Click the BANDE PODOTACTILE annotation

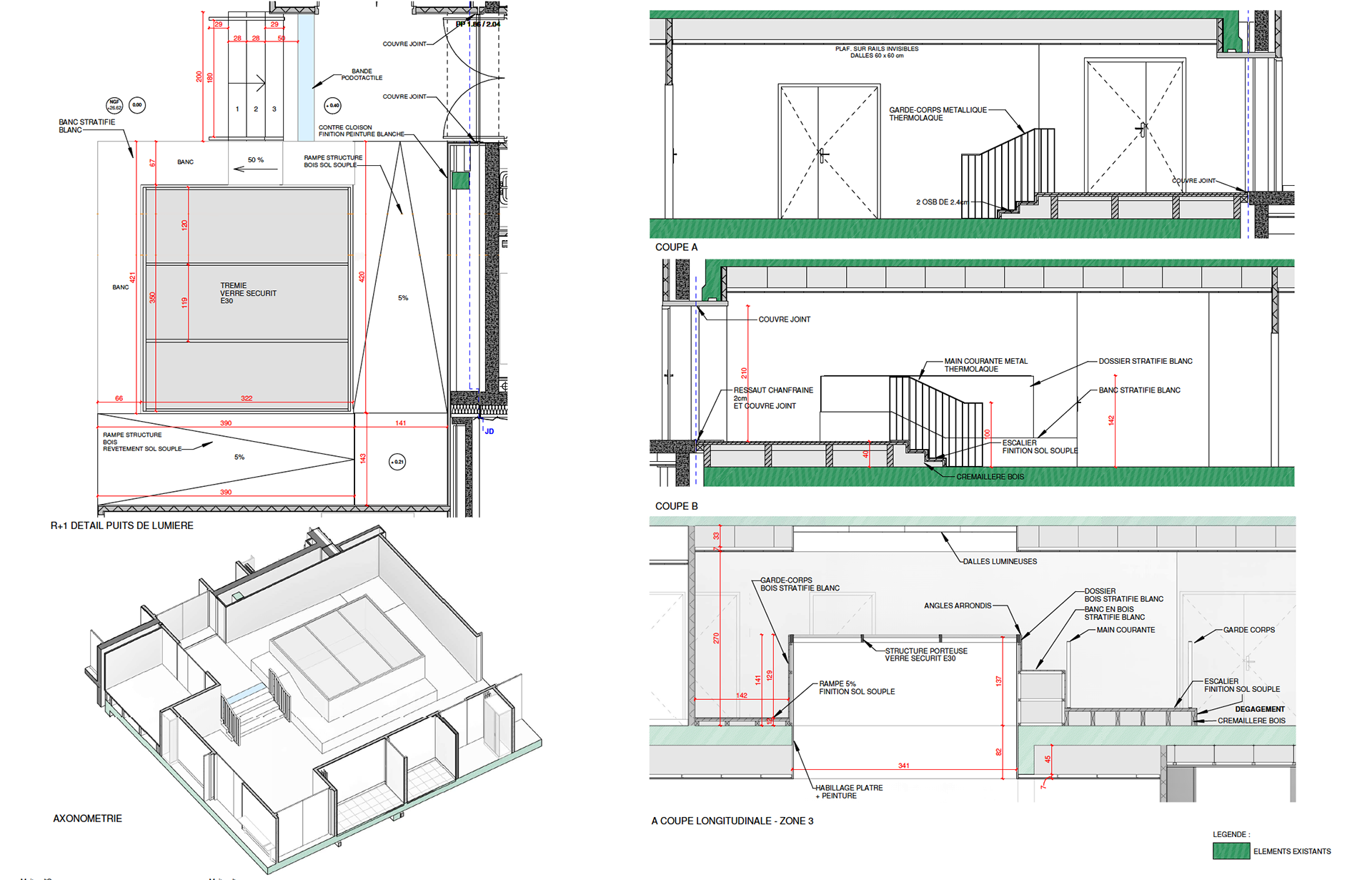click(x=362, y=74)
